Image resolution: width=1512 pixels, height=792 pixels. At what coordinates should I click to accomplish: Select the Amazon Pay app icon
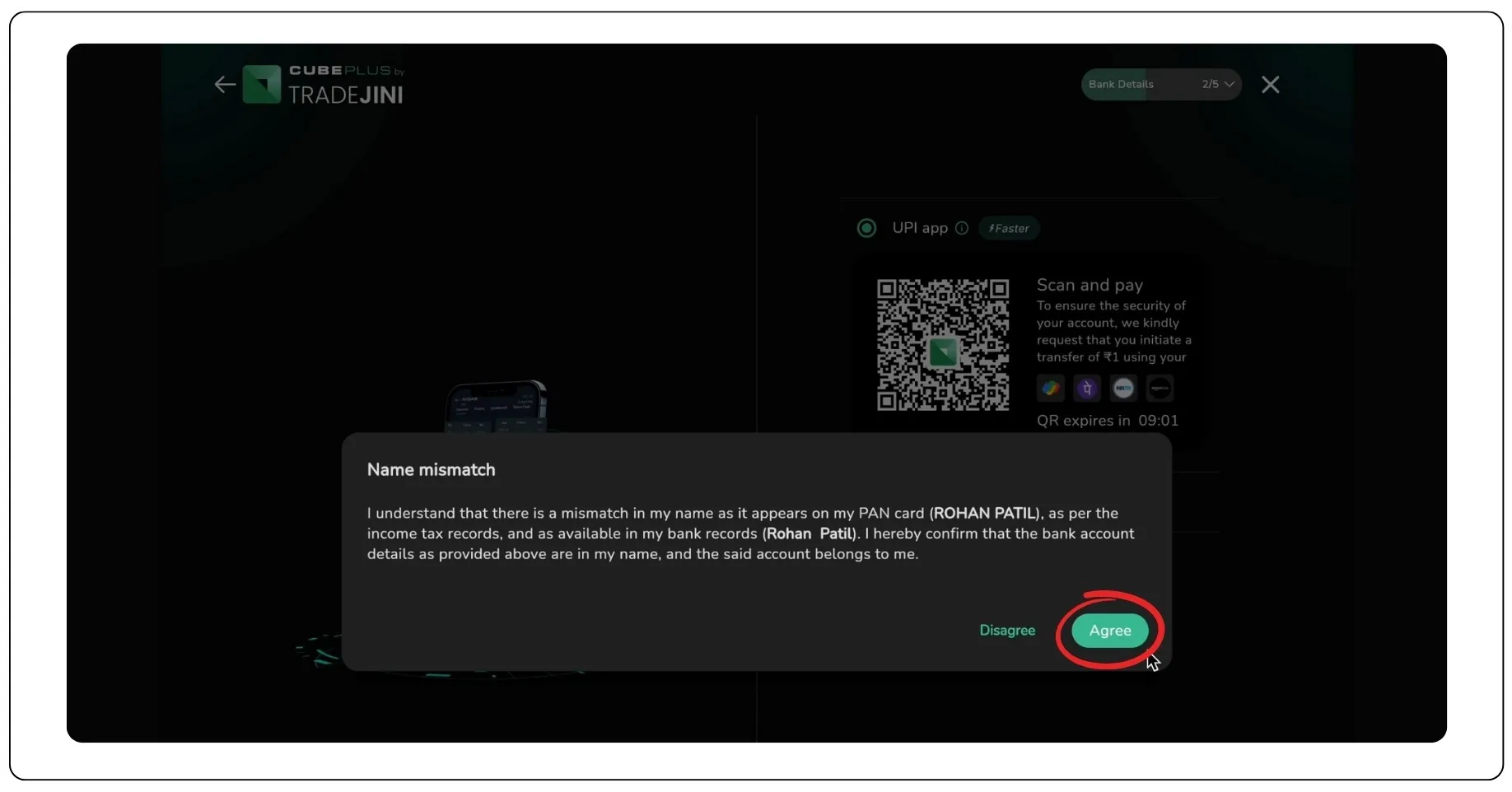click(x=1160, y=388)
